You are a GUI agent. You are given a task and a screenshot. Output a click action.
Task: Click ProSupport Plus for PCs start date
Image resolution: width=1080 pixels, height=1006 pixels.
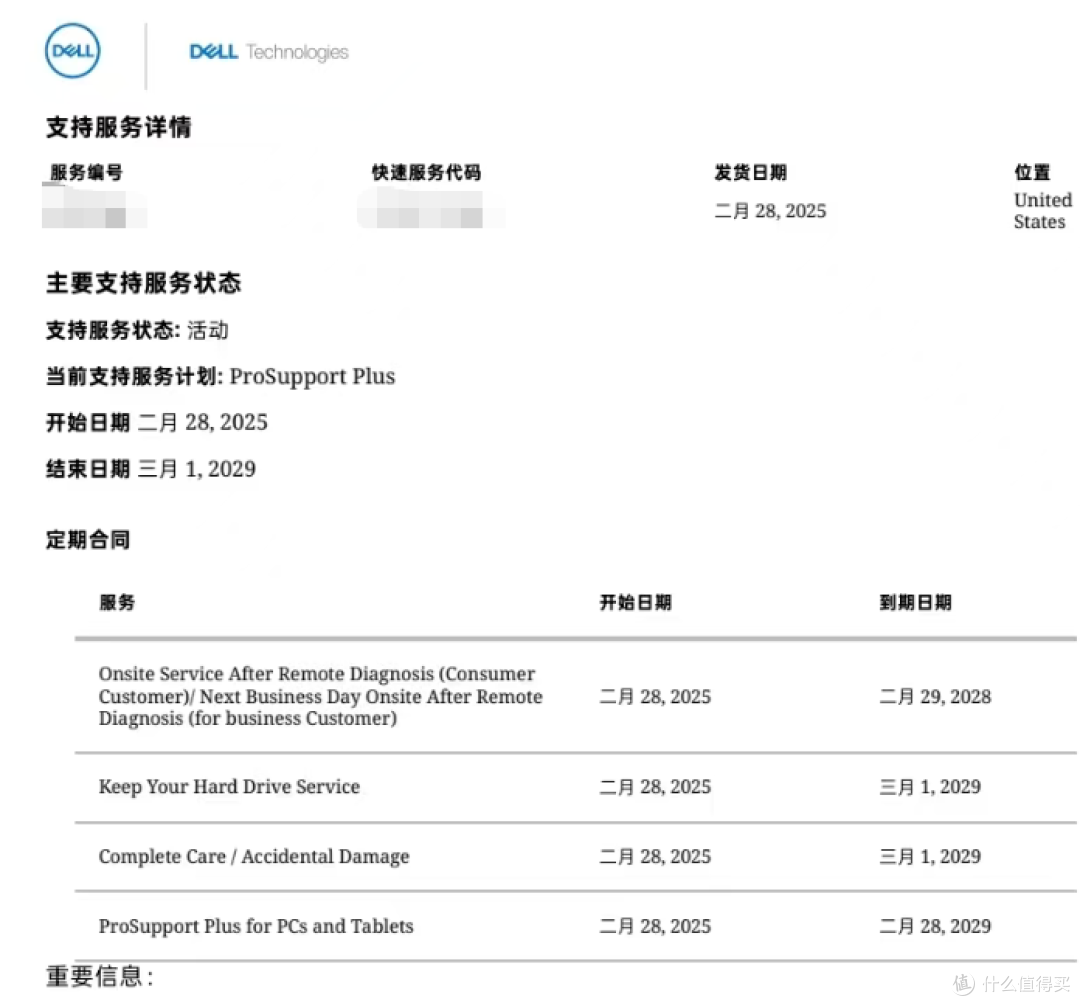pos(655,926)
